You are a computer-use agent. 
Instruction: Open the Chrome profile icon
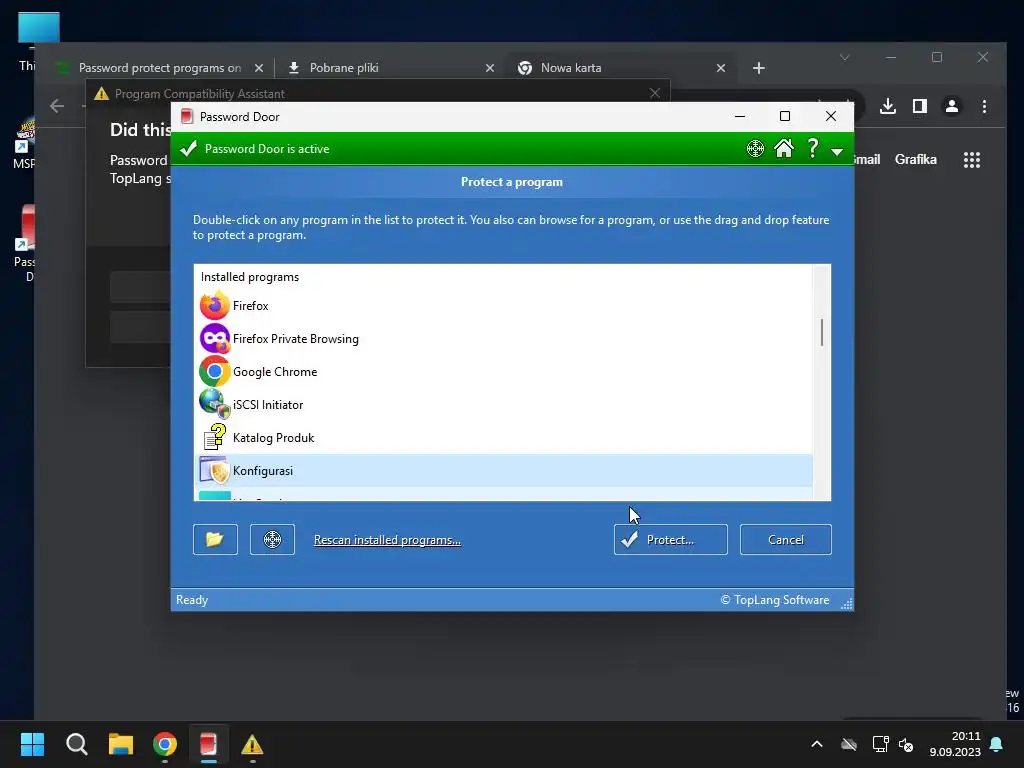tap(952, 106)
